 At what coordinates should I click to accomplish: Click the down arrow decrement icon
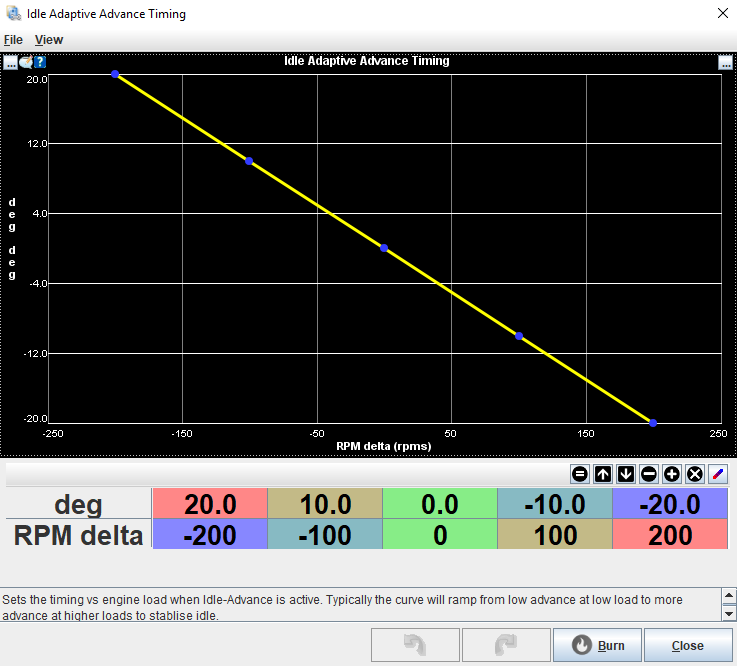[626, 474]
